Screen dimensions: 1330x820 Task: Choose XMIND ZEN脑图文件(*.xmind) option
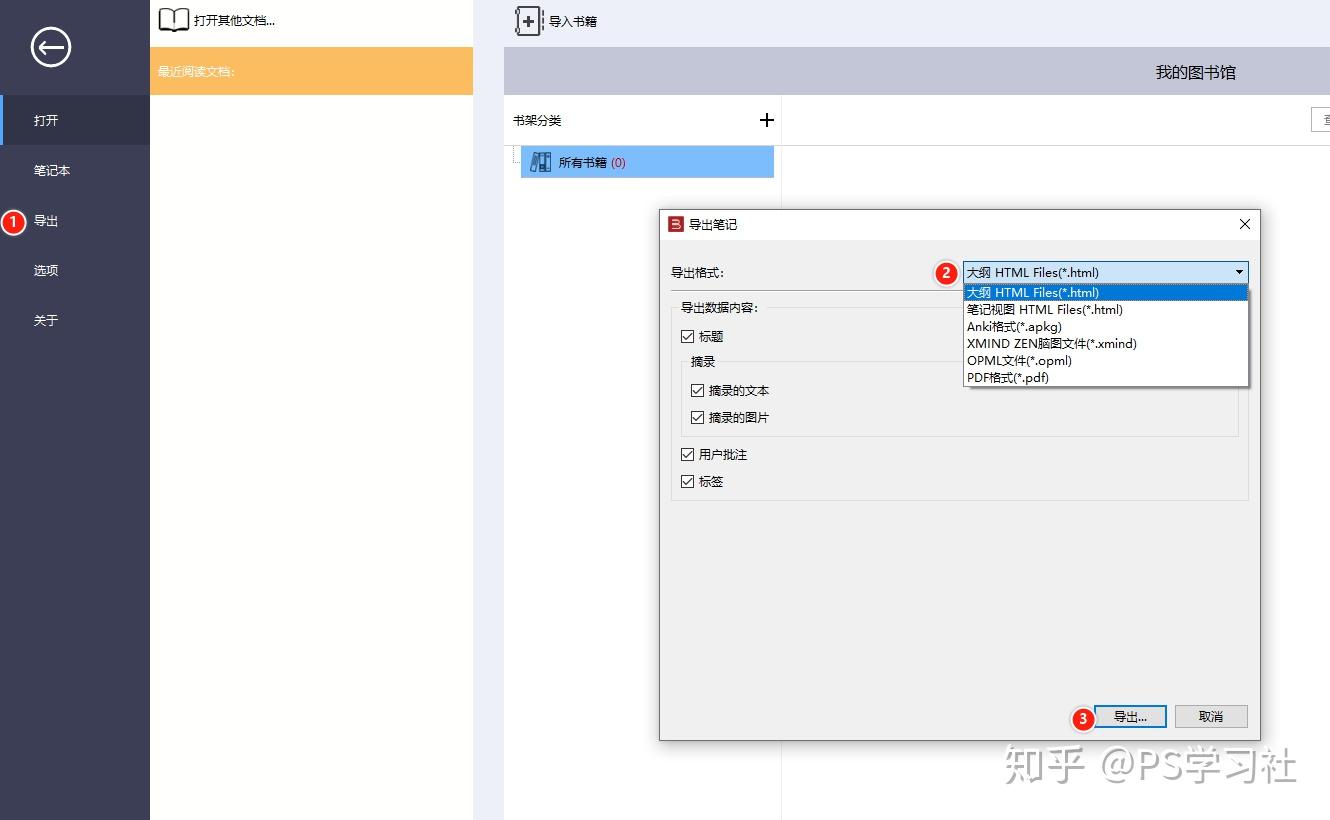pos(1105,344)
